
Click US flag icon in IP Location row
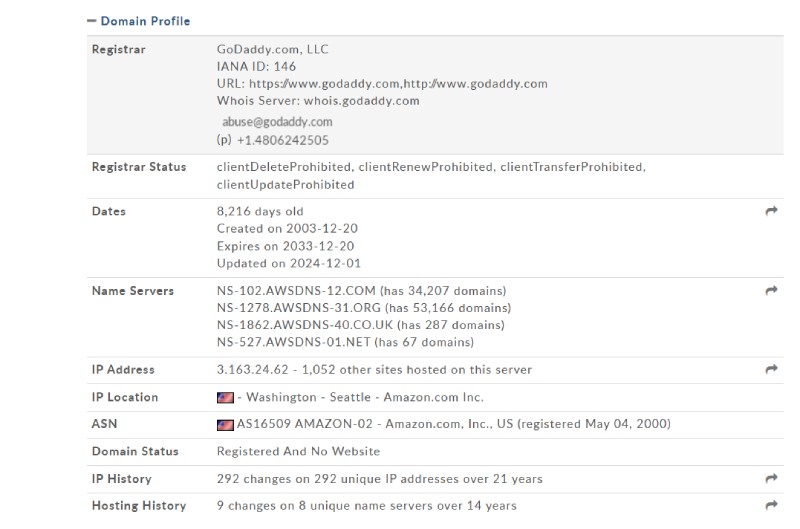pyautogui.click(x=225, y=397)
